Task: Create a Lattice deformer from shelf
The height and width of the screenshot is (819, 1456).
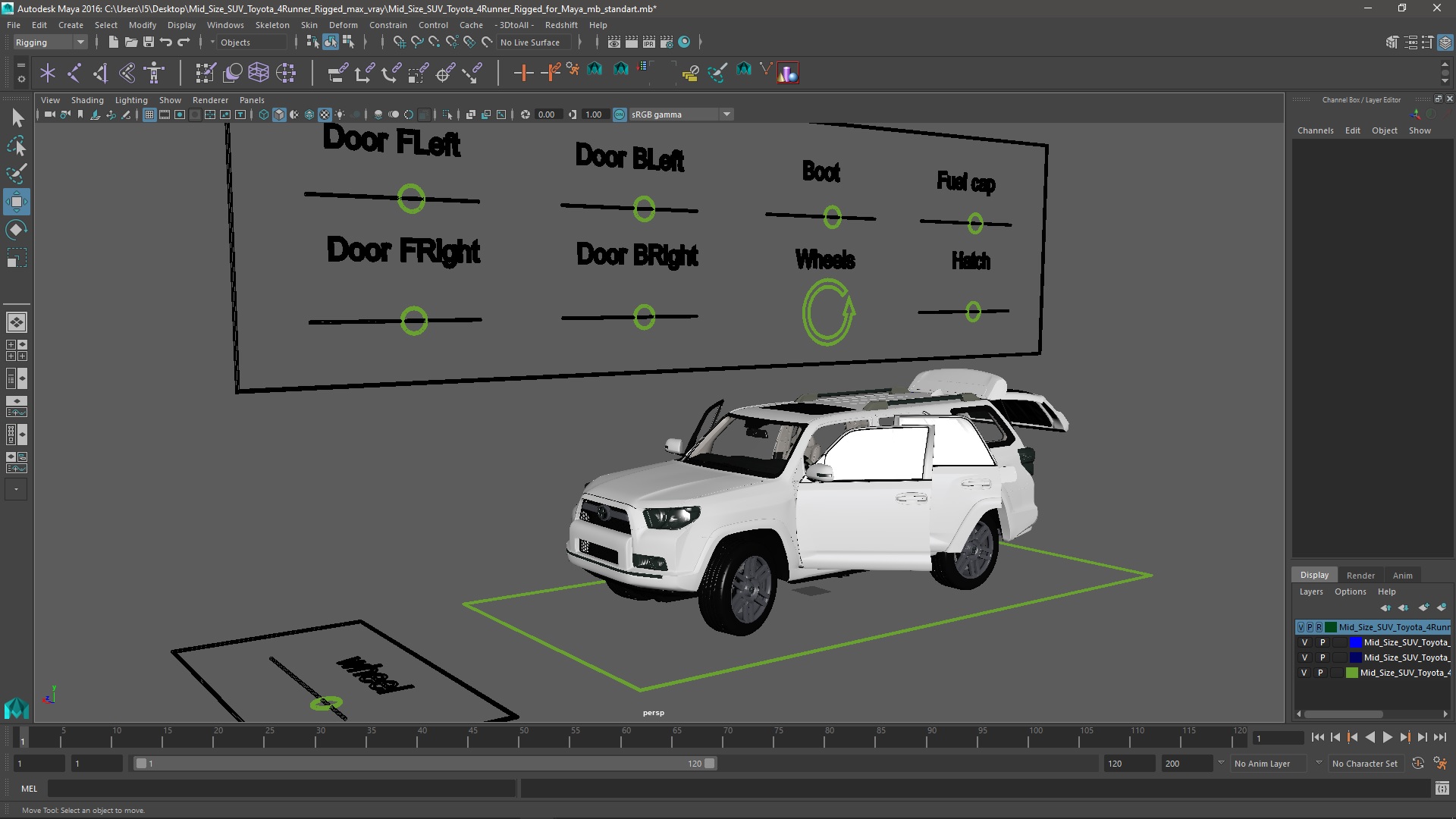Action: tap(259, 73)
